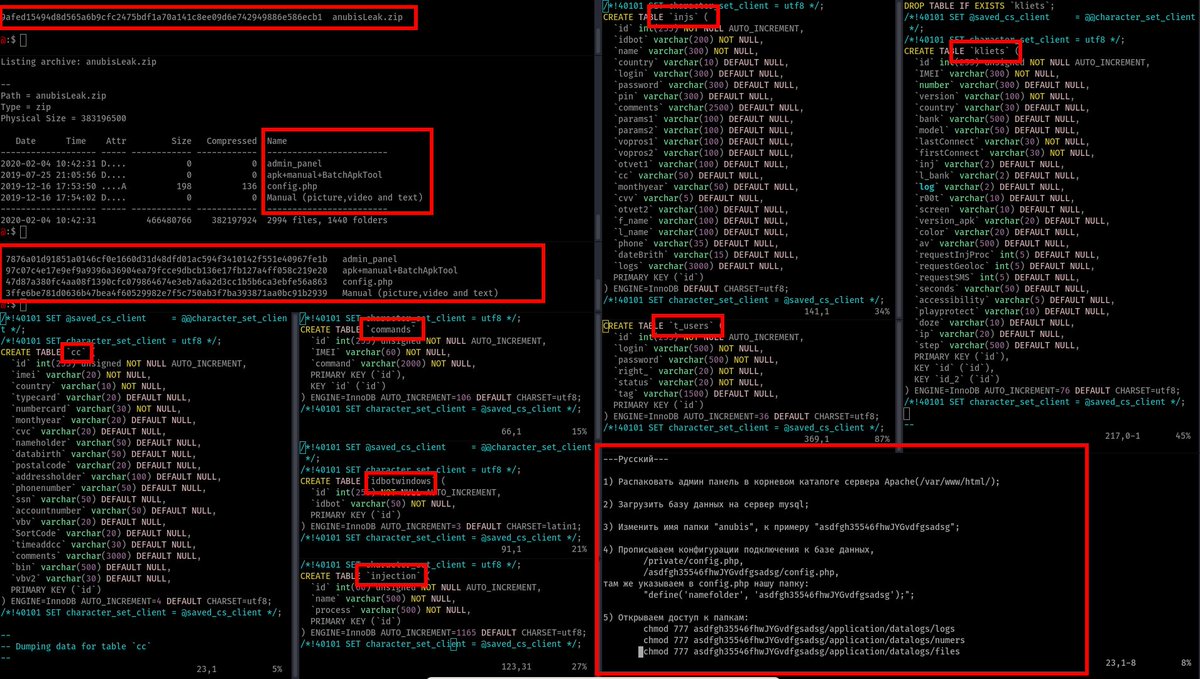Click the hash starting with 3ffe6be781d0636
Screen dimensions: 1200x679
pos(166,293)
